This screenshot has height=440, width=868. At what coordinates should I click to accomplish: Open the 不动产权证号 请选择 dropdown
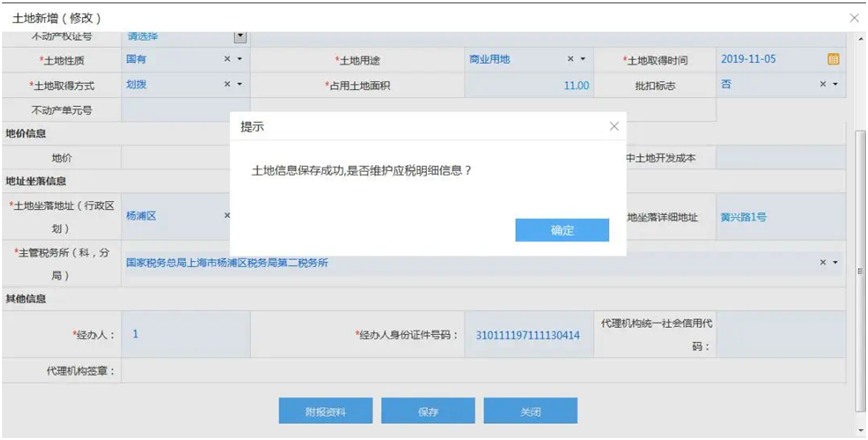coord(240,37)
